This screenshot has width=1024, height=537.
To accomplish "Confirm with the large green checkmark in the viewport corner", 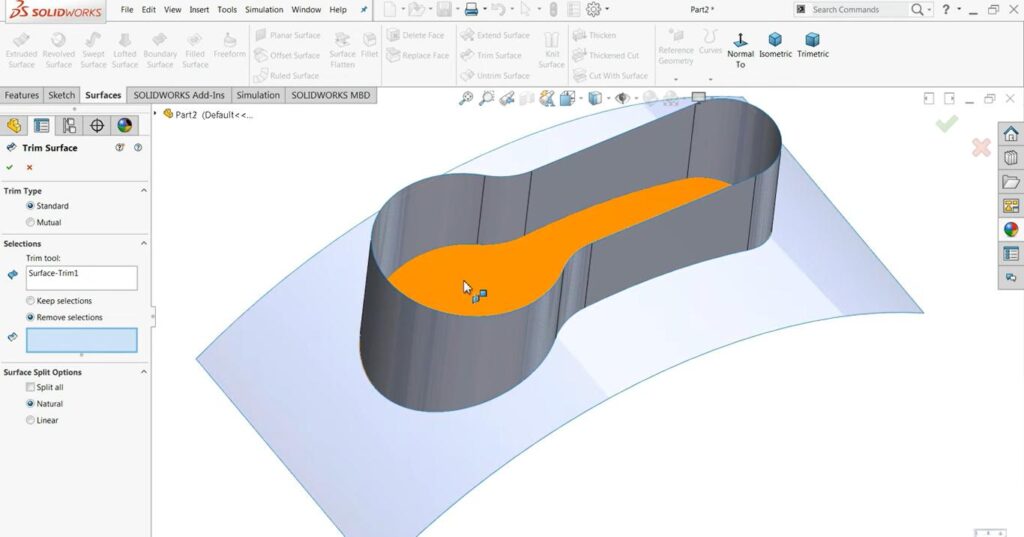I will 947,123.
